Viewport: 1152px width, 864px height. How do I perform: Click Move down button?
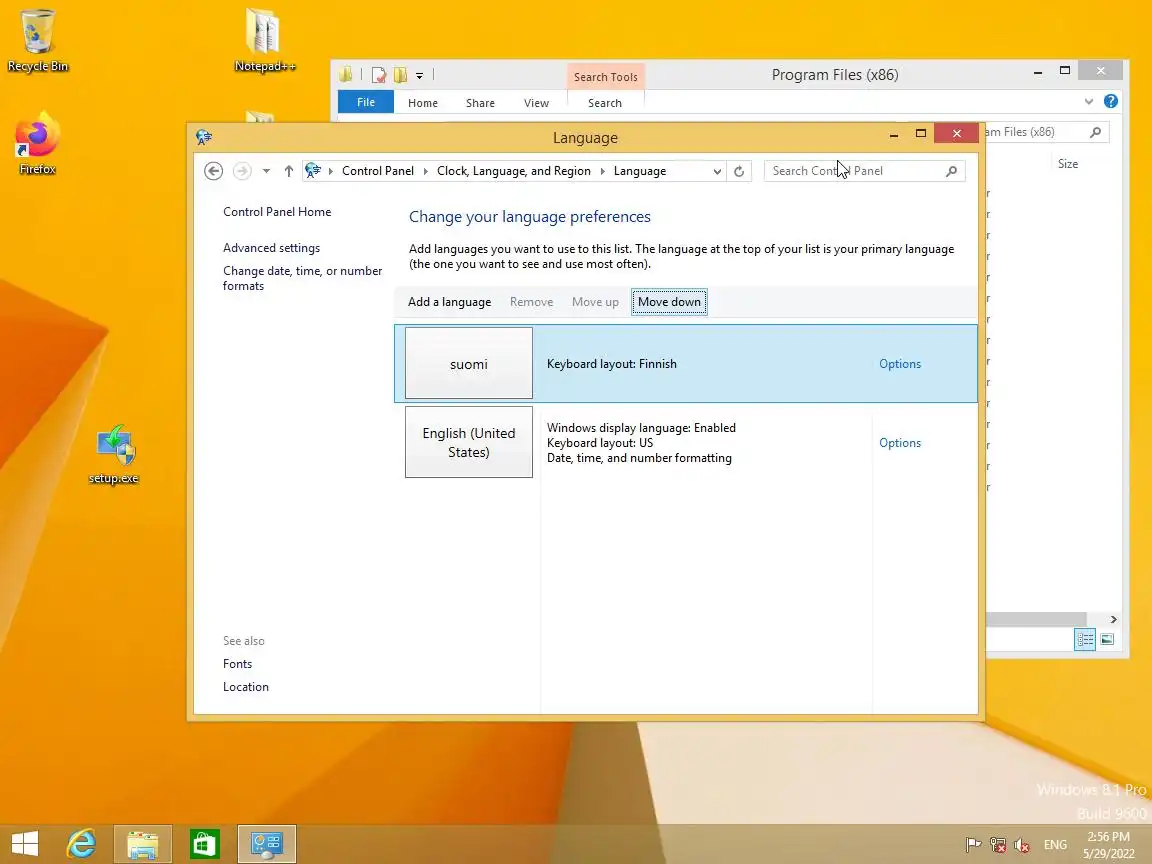[669, 302]
